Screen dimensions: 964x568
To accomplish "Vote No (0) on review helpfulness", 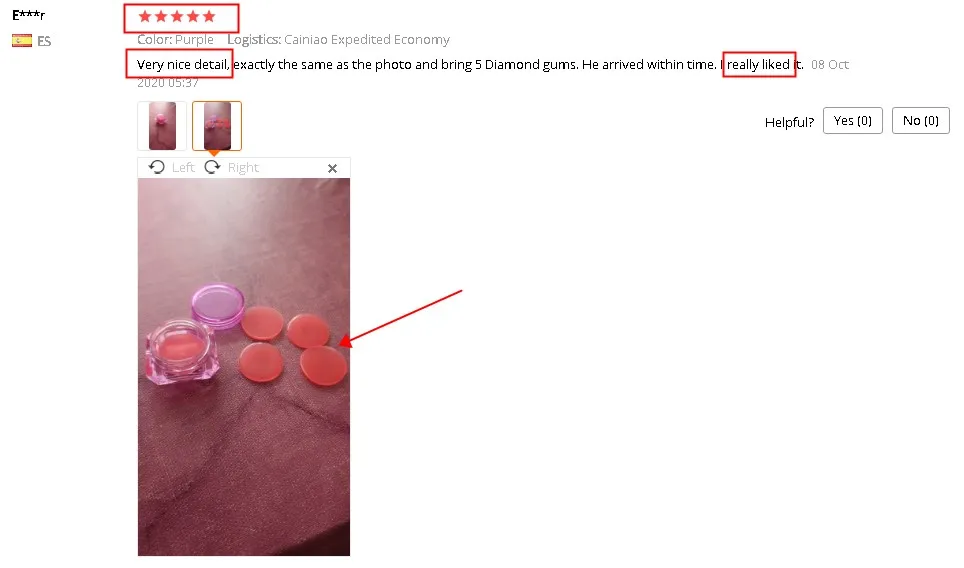I will [x=920, y=120].
